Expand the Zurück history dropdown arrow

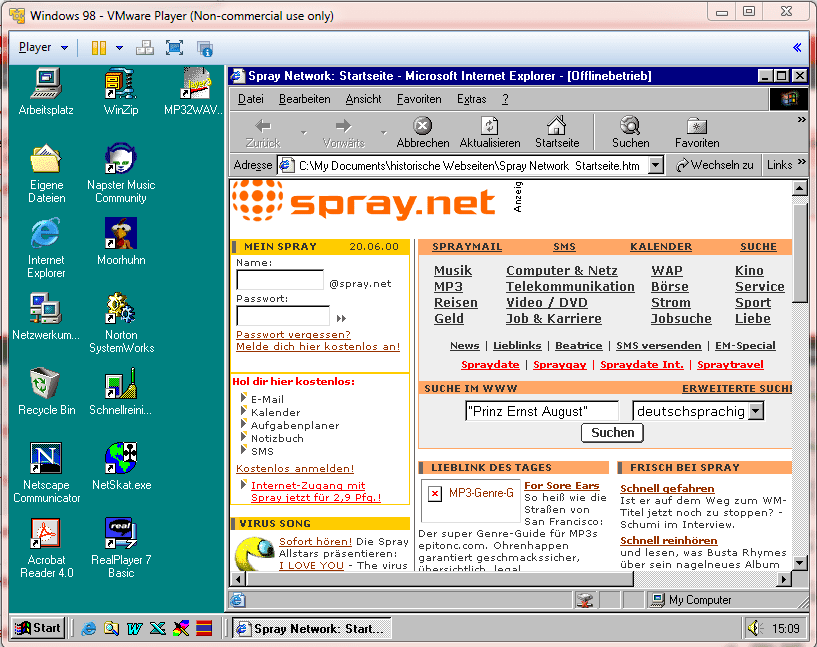point(304,133)
